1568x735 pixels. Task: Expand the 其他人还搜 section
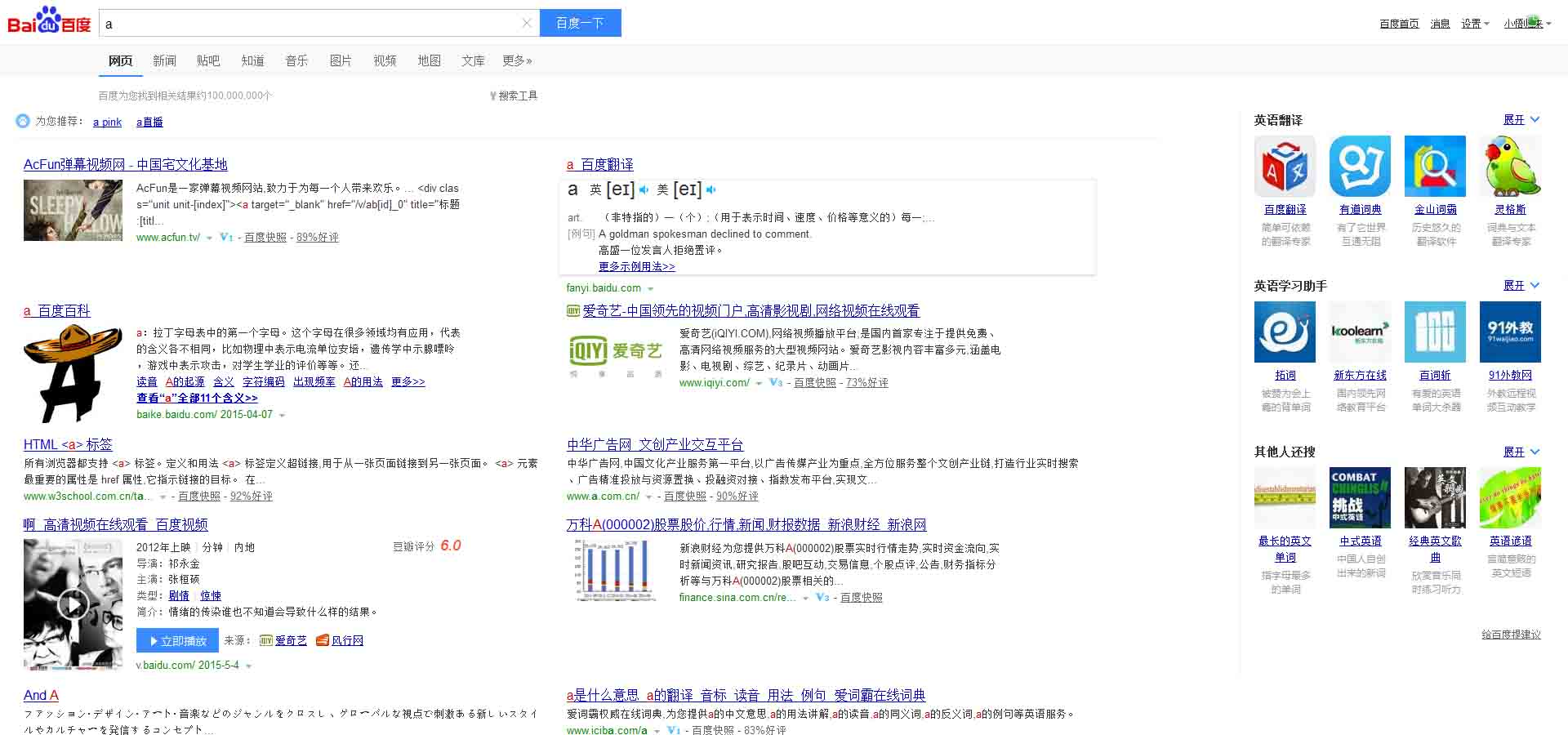(1516, 452)
